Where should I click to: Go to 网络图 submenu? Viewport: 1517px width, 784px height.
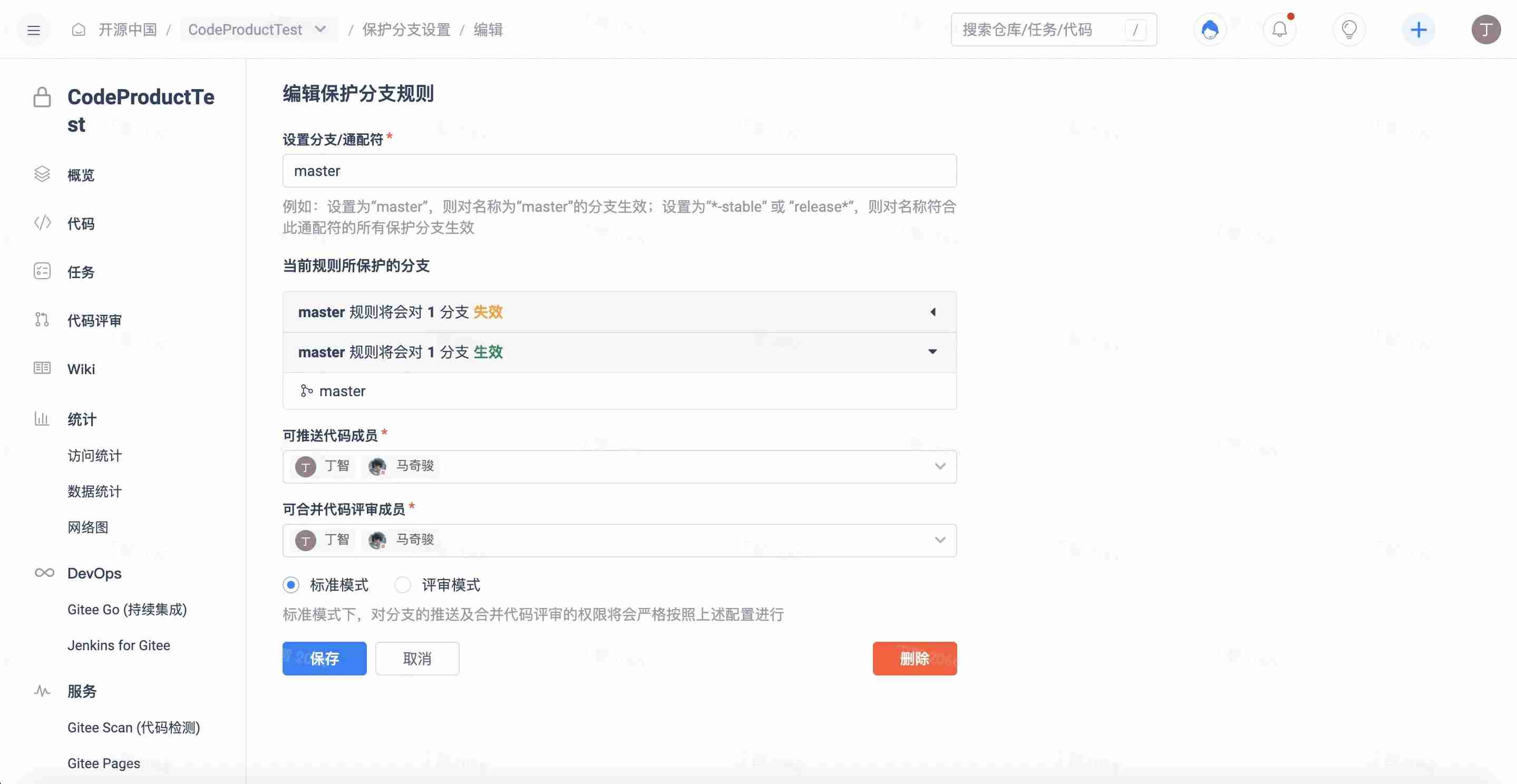coord(87,527)
